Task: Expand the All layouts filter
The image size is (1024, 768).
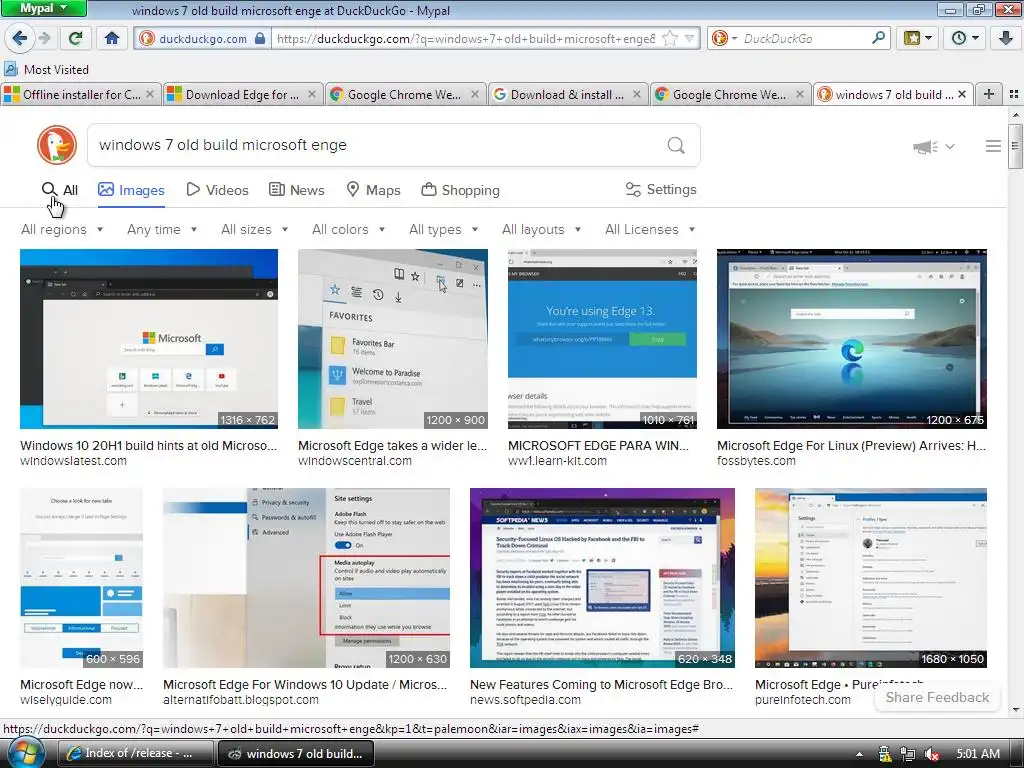Action: tap(541, 229)
